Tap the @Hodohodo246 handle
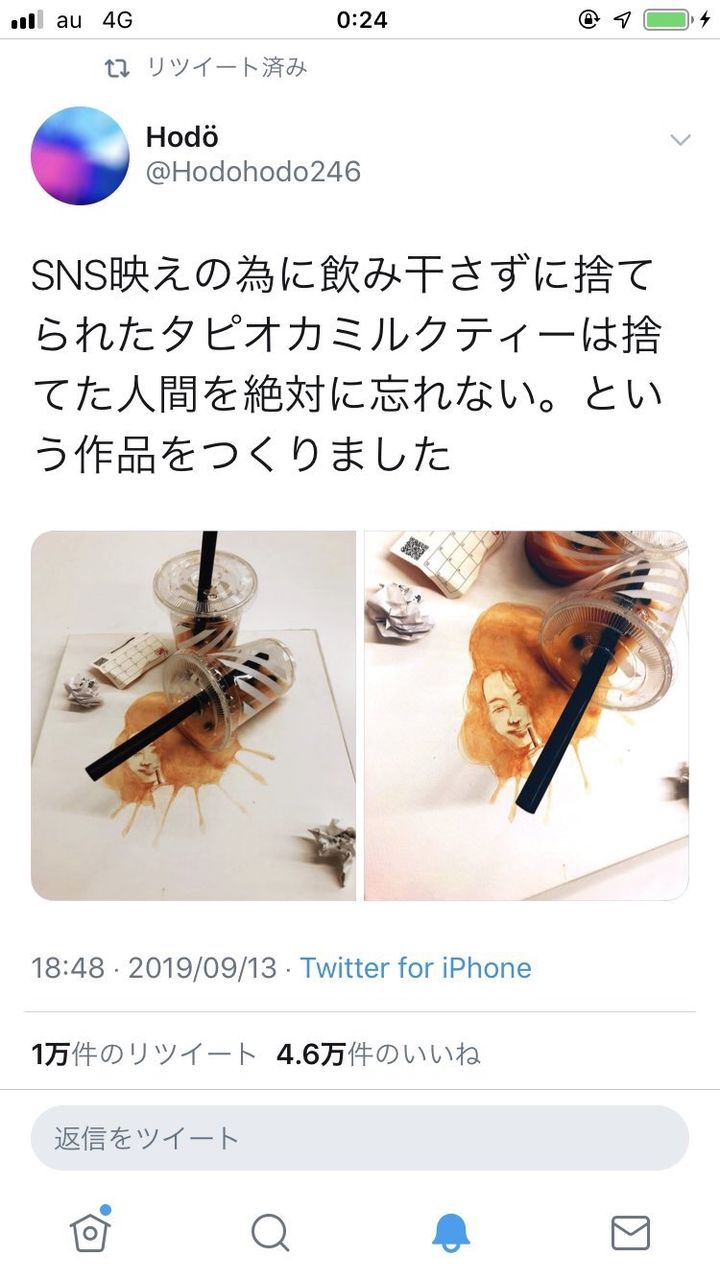Viewport: 720px width, 1280px height. pyautogui.click(x=253, y=172)
